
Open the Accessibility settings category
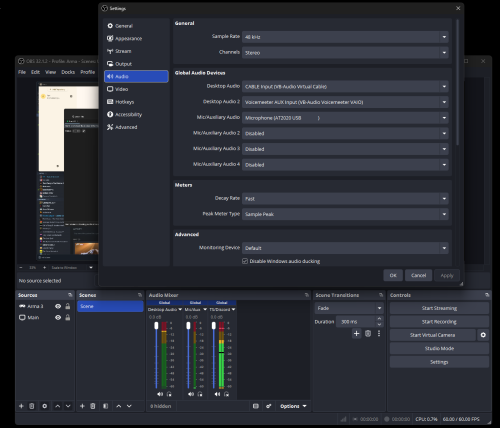click(136, 114)
